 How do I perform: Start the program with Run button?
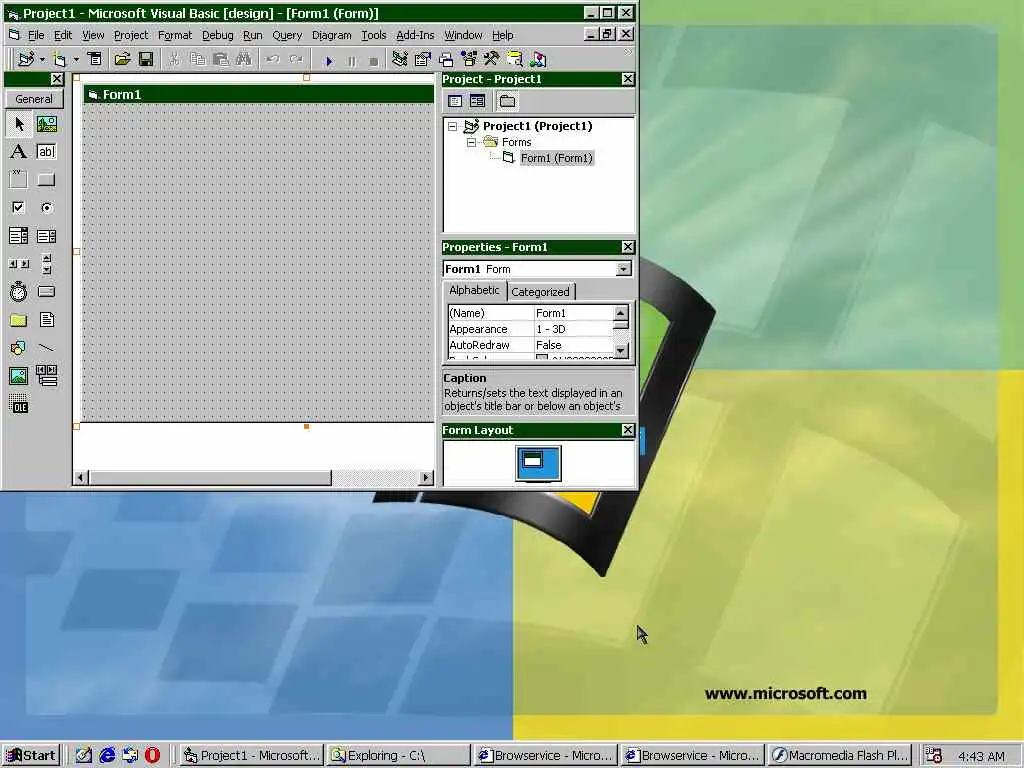point(328,61)
